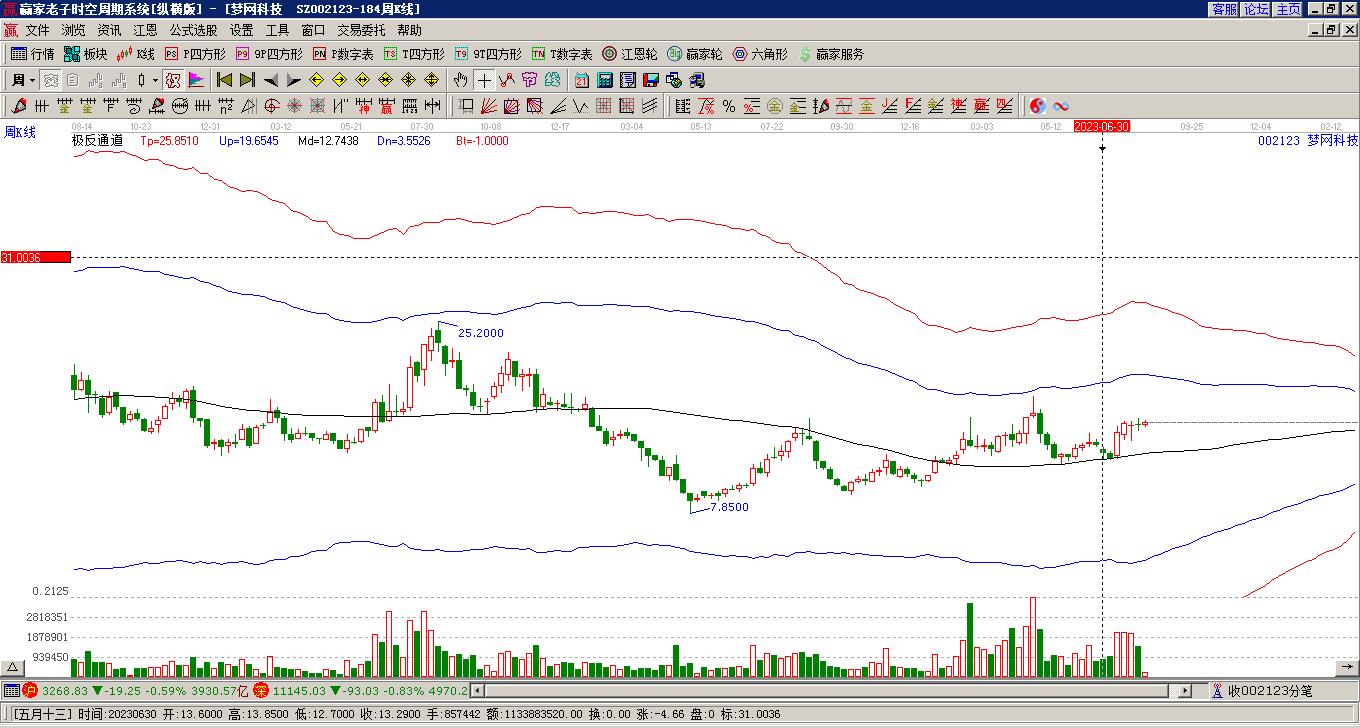The image size is (1360, 728).
Task: Click the volume panel collapse triangle
Action: 13,667
